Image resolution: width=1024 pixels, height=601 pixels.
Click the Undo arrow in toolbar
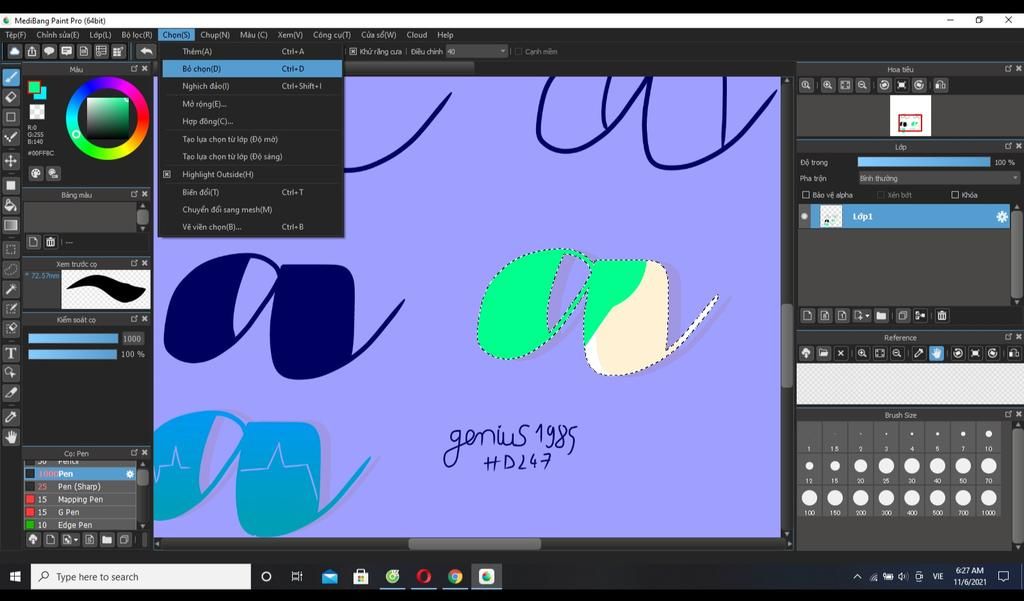tap(146, 51)
